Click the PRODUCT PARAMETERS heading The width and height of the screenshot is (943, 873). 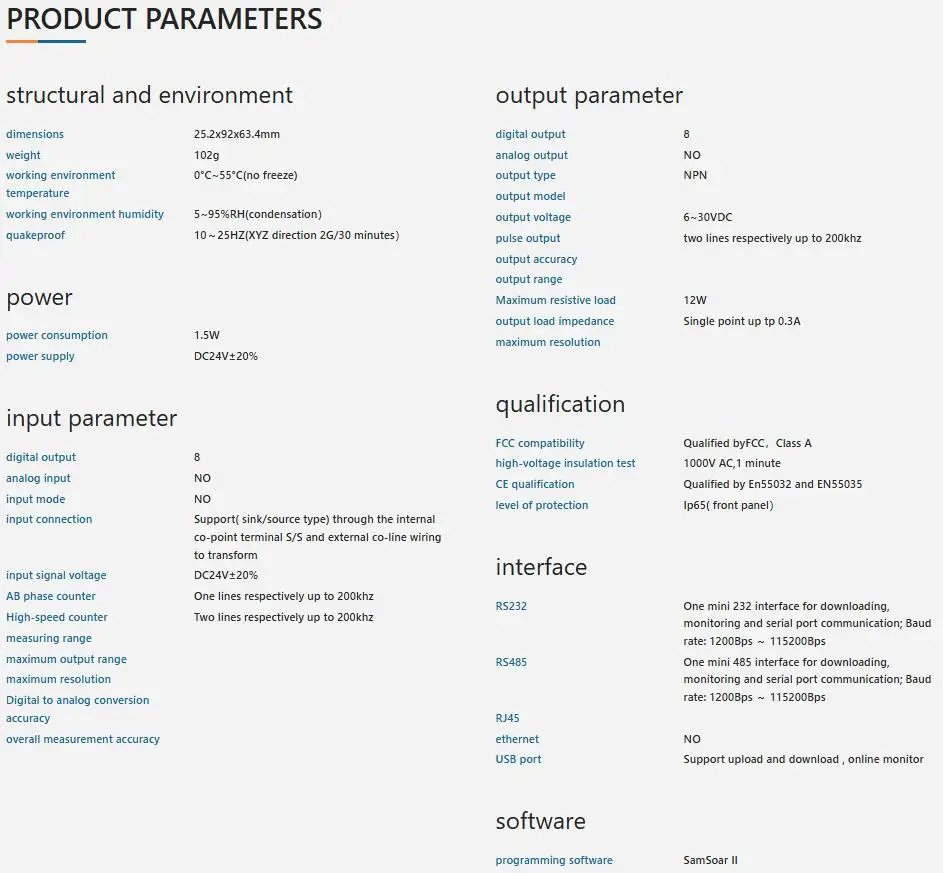[164, 19]
